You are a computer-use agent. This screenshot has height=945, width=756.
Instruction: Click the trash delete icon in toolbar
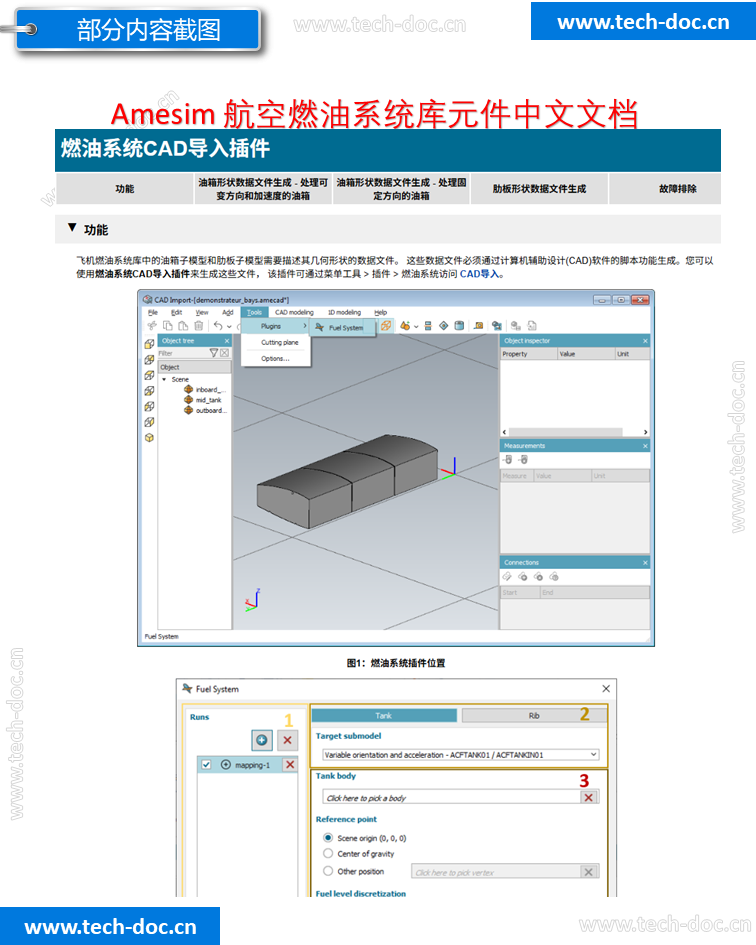(198, 325)
